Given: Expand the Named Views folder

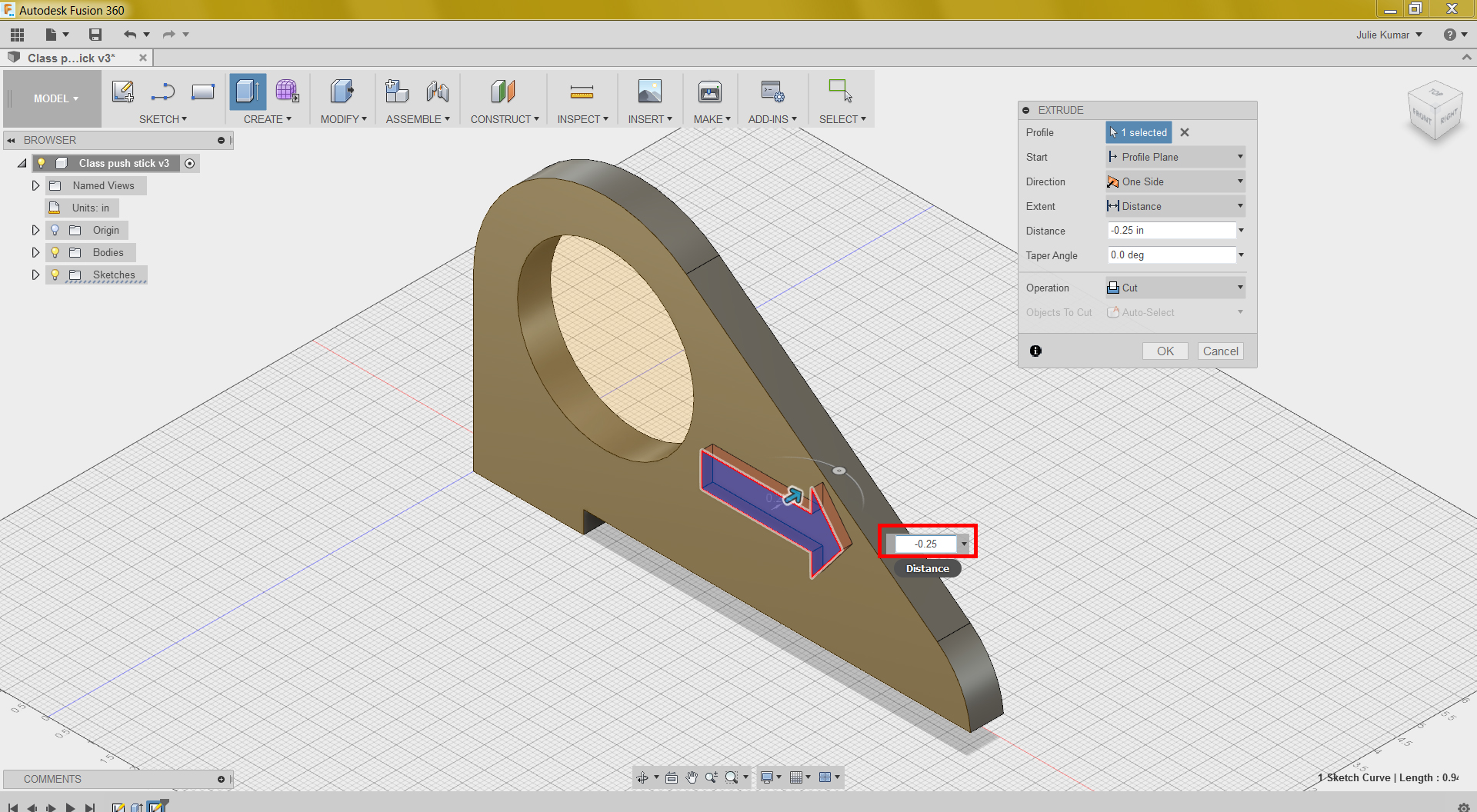Looking at the screenshot, I should coord(35,185).
